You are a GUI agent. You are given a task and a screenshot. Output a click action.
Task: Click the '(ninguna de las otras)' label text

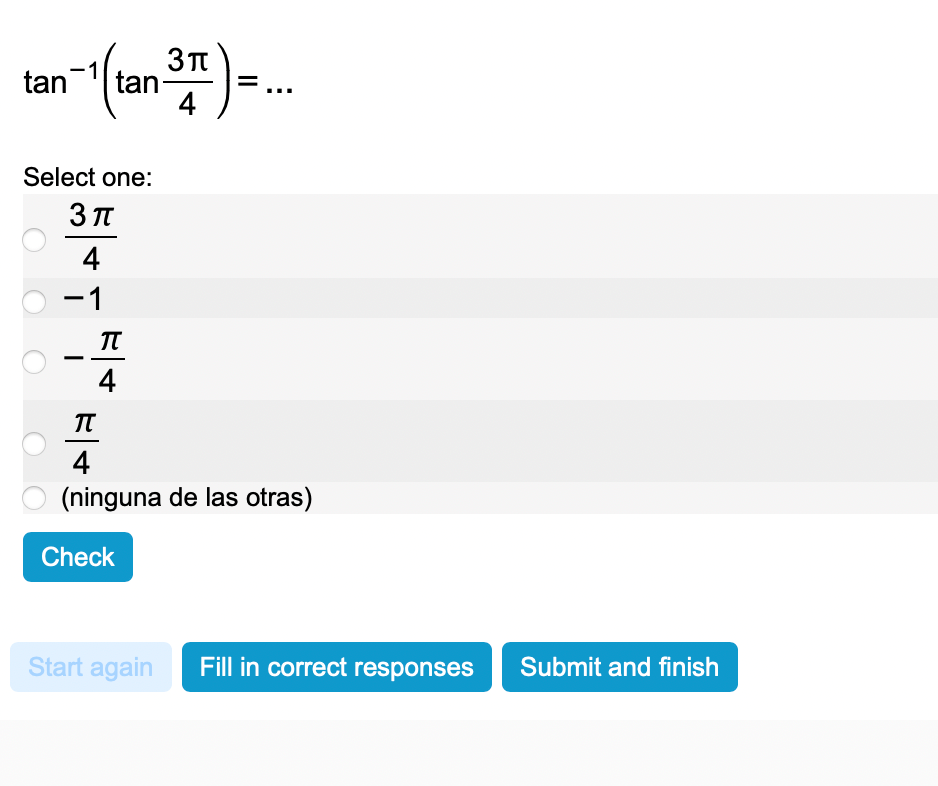pyautogui.click(x=187, y=497)
